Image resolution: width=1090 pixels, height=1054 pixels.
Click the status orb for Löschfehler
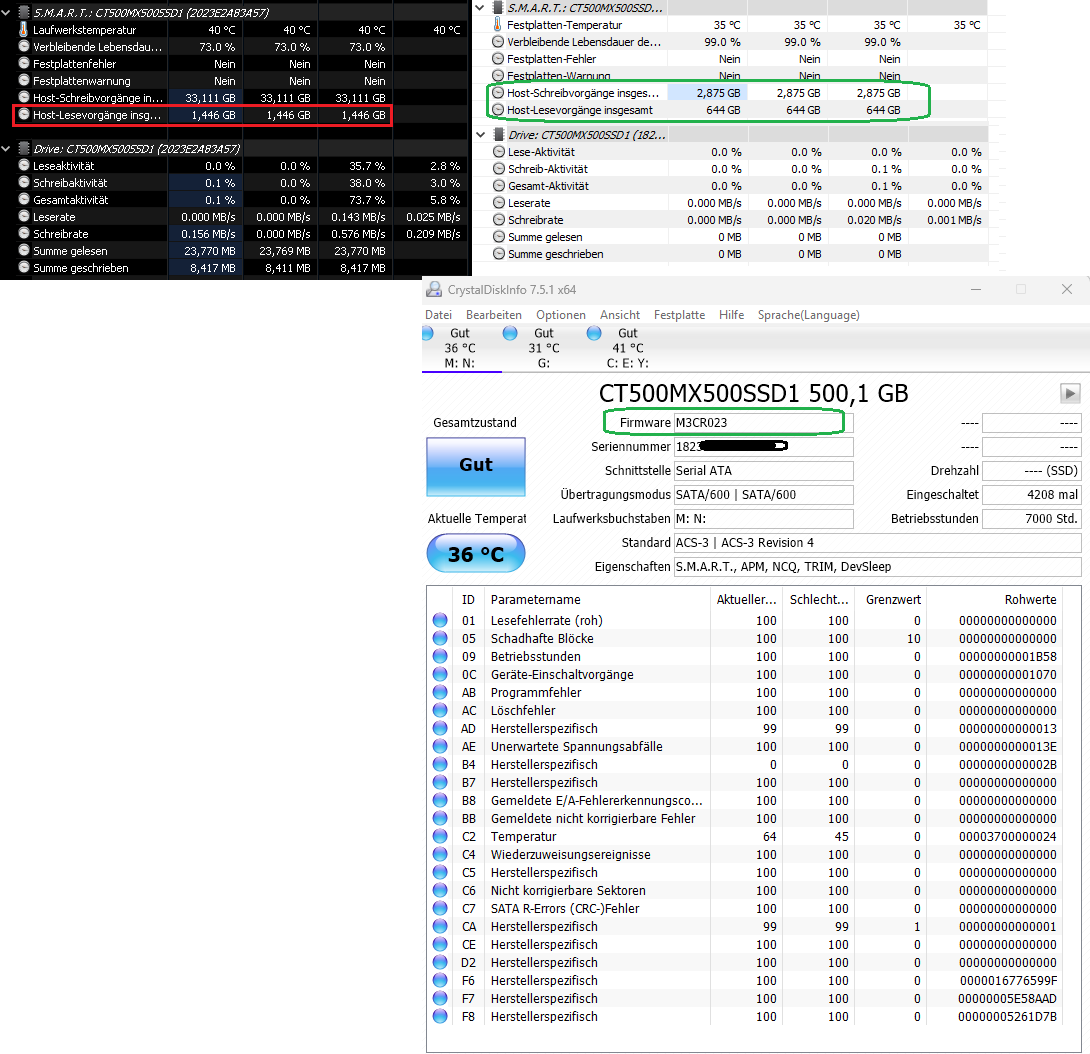point(440,711)
